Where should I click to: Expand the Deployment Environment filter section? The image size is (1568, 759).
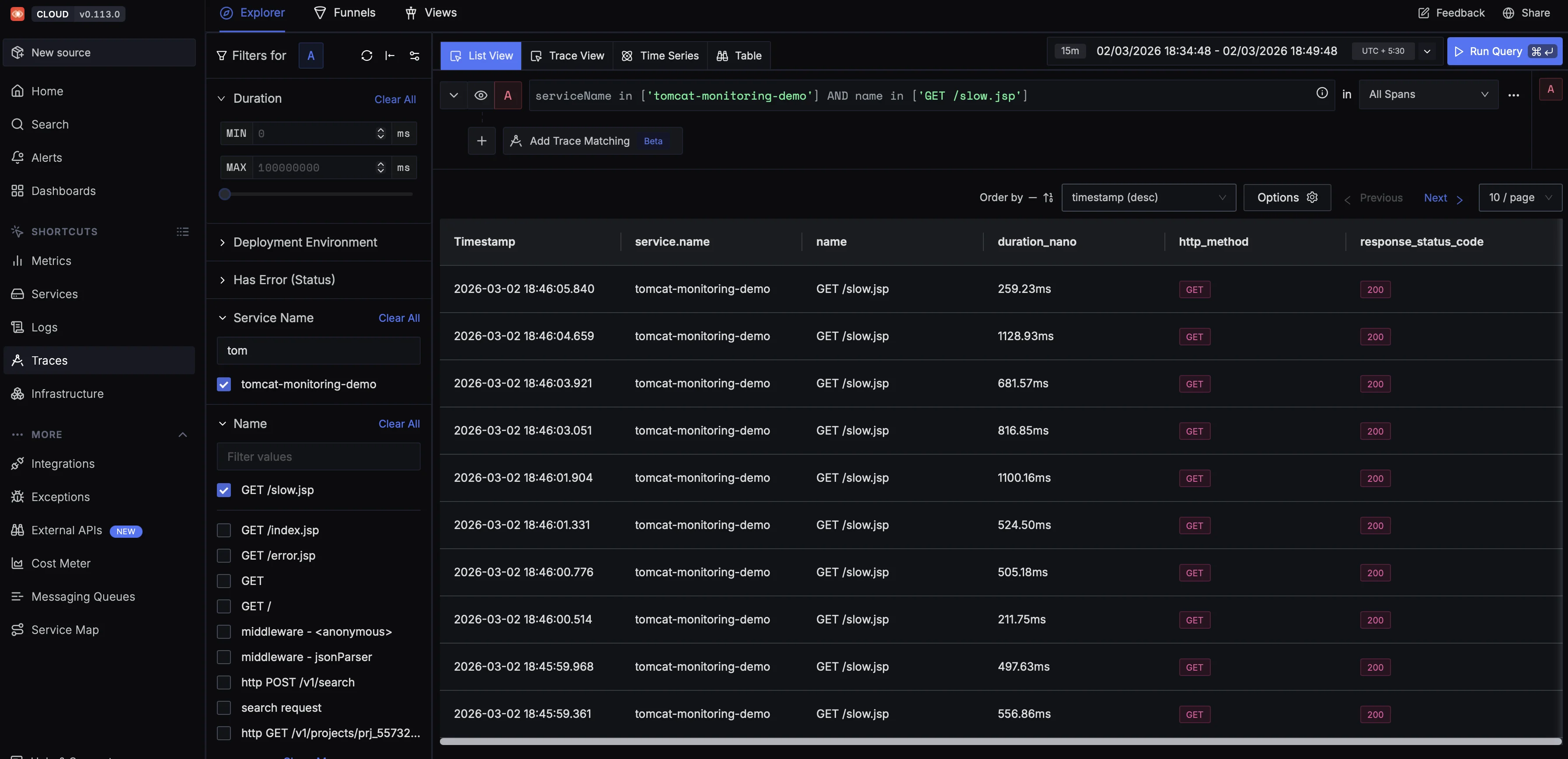pos(305,242)
